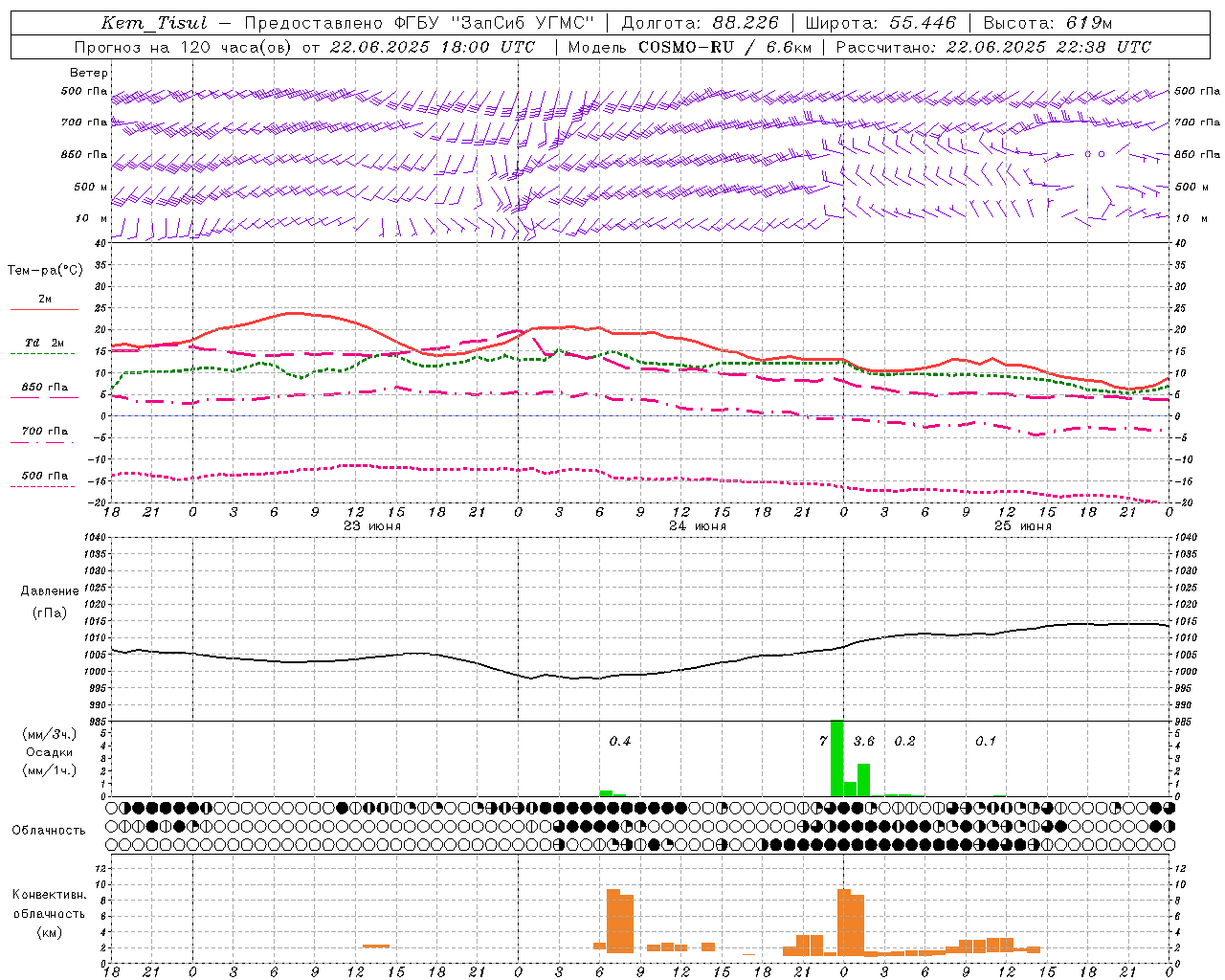Click the "(мм/3ч.)" unit label
This screenshot has width=1225, height=980.
pyautogui.click(x=49, y=734)
